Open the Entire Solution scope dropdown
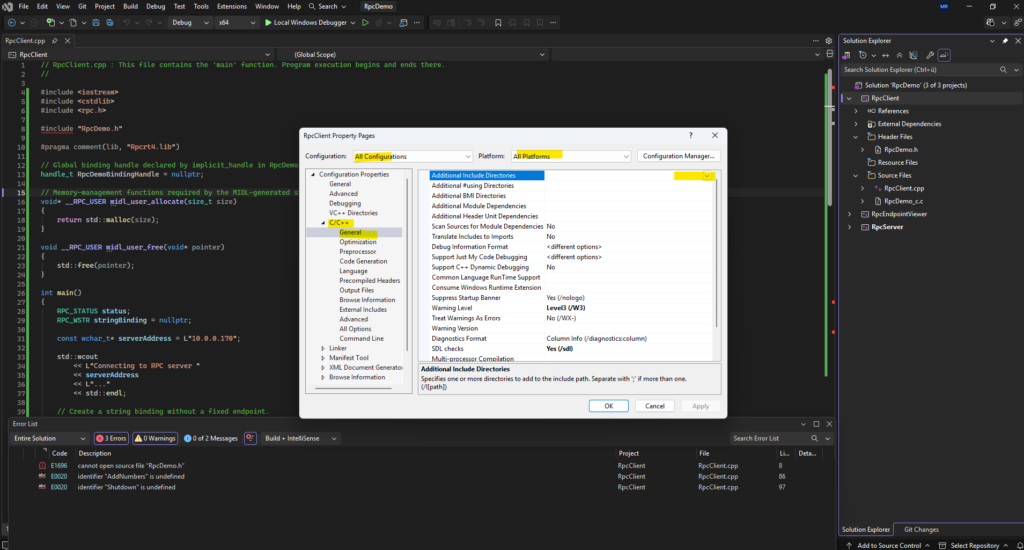This screenshot has height=550, width=1024. [x=49, y=438]
